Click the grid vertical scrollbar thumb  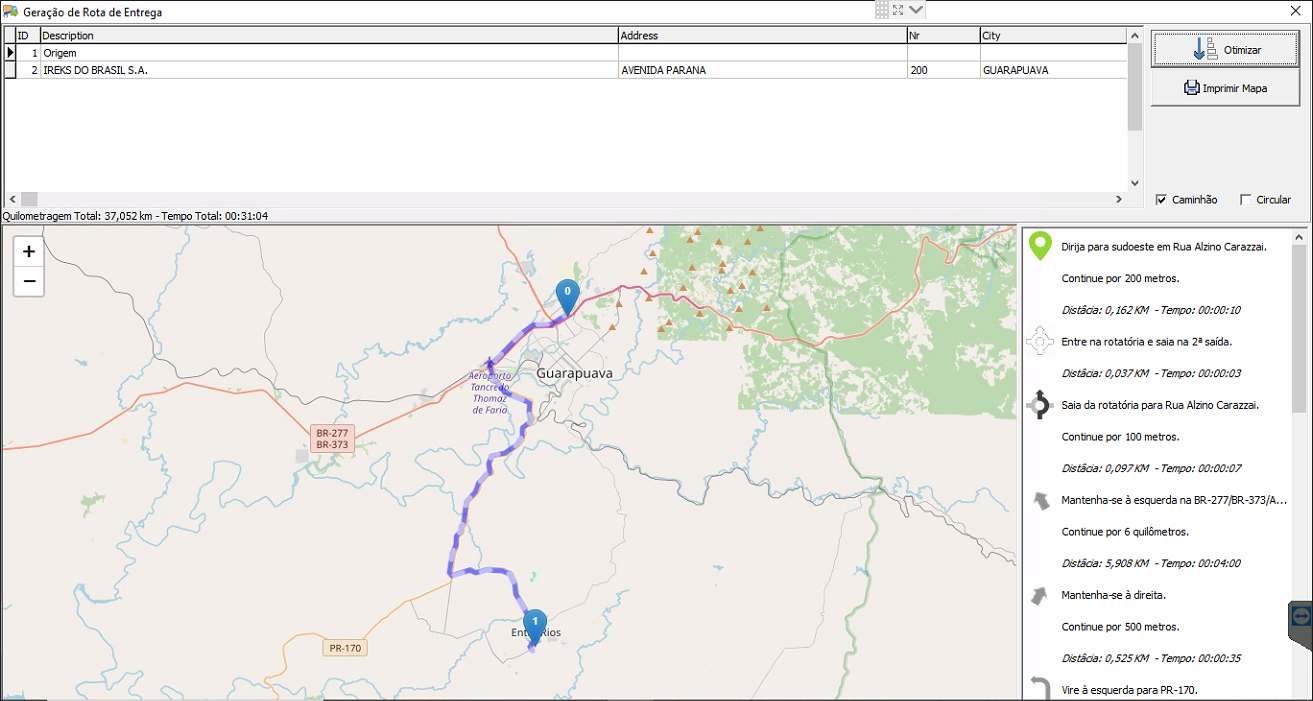(1135, 87)
